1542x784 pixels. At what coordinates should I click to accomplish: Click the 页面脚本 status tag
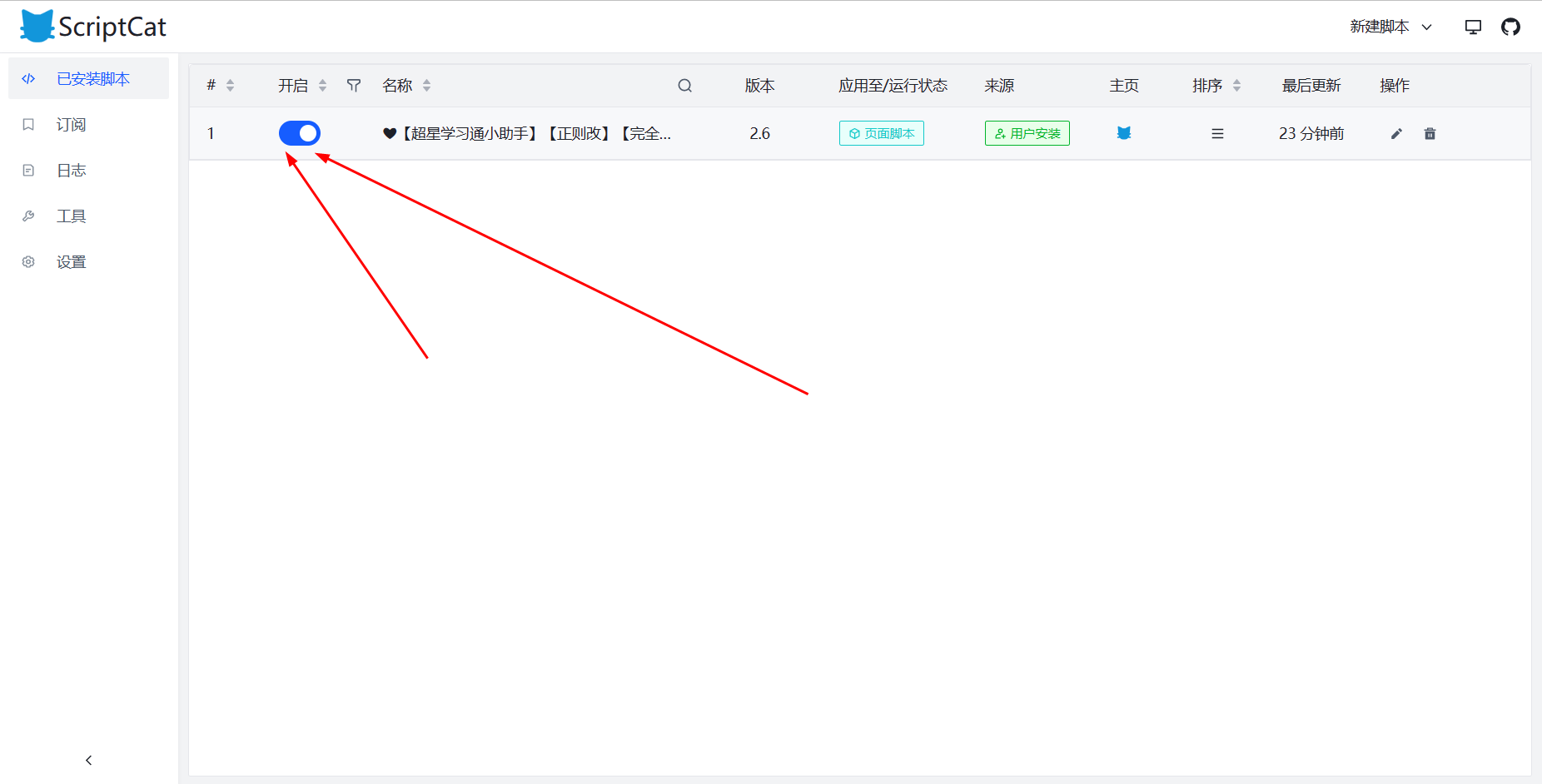pyautogui.click(x=882, y=133)
